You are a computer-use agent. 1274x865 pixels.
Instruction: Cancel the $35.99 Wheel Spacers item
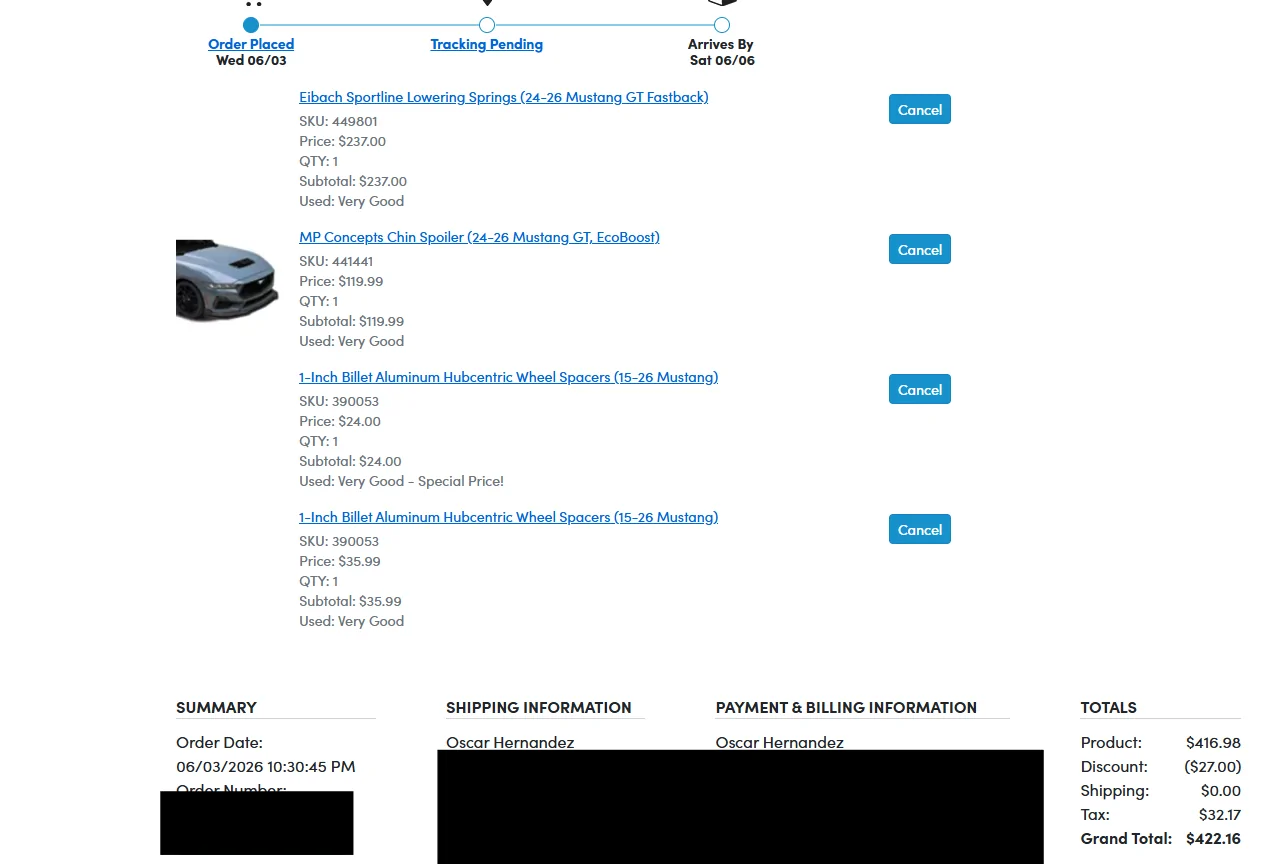tap(920, 529)
